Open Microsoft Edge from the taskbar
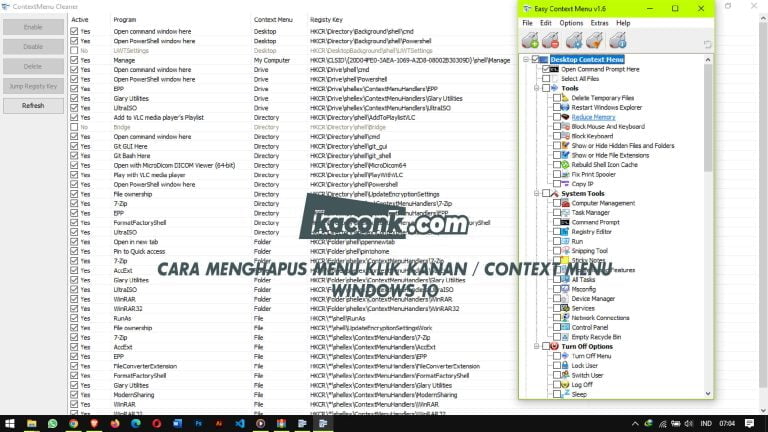The width and height of the screenshot is (768, 432). click(136, 423)
